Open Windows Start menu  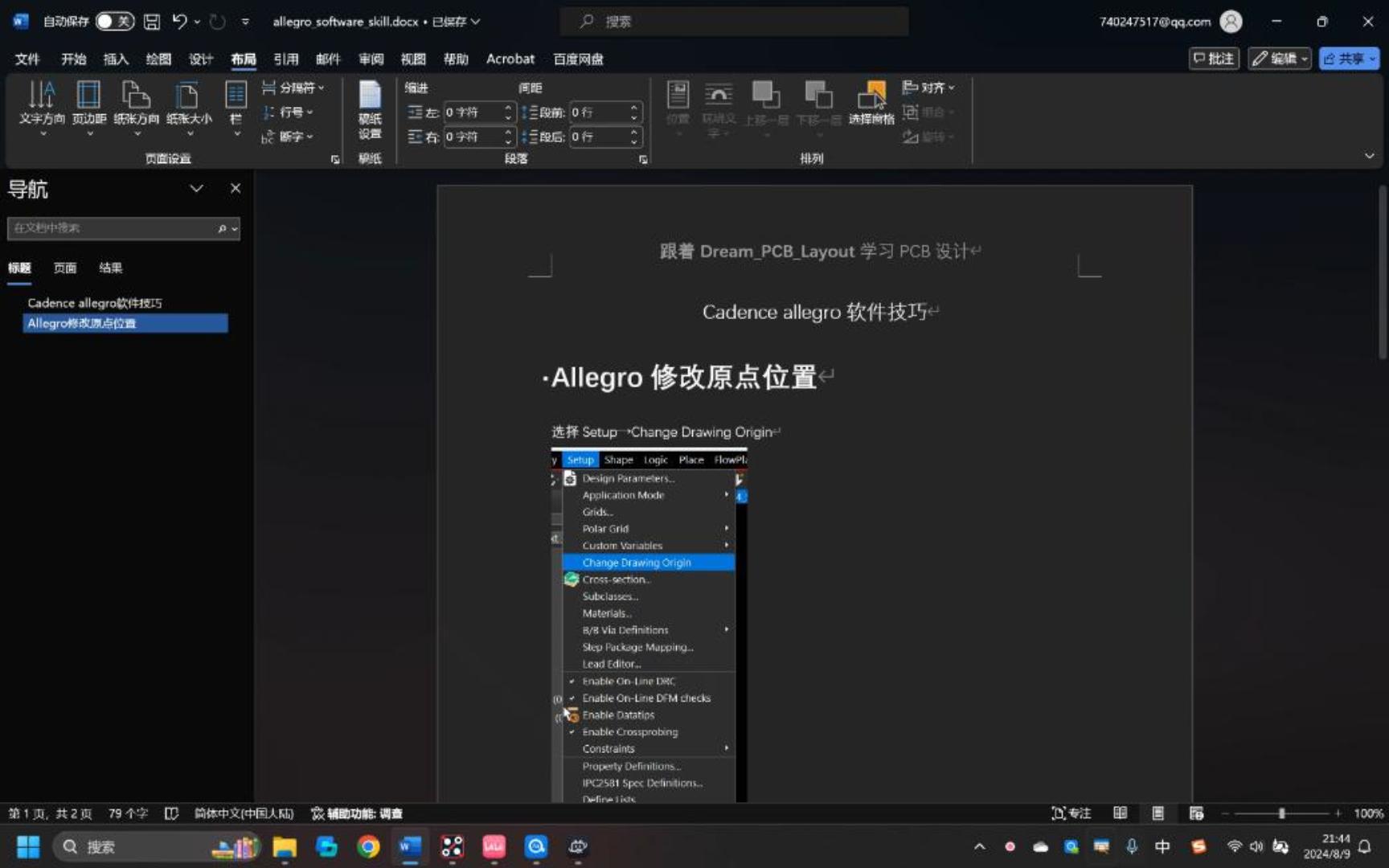(28, 846)
